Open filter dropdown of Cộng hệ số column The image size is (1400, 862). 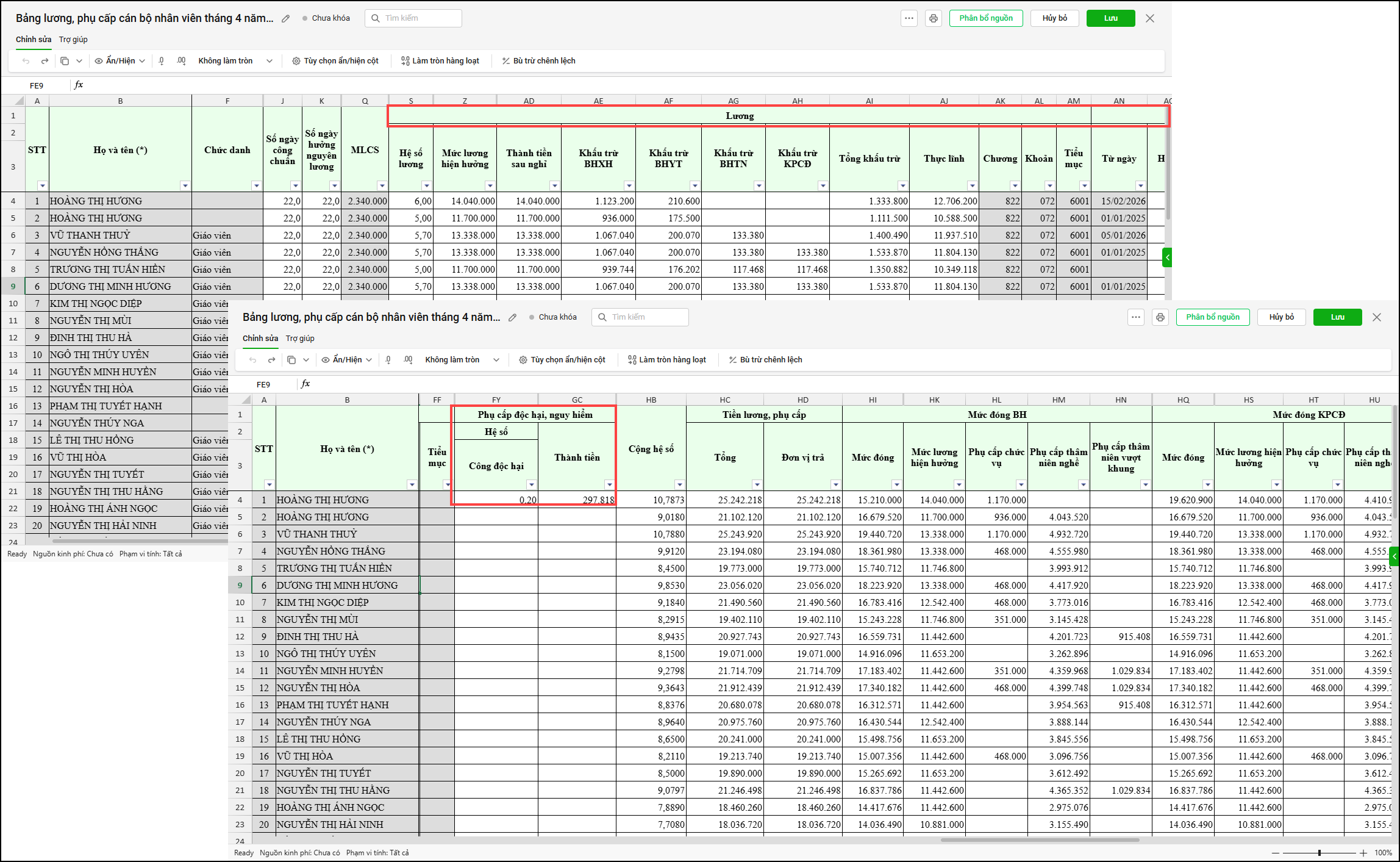click(x=679, y=485)
